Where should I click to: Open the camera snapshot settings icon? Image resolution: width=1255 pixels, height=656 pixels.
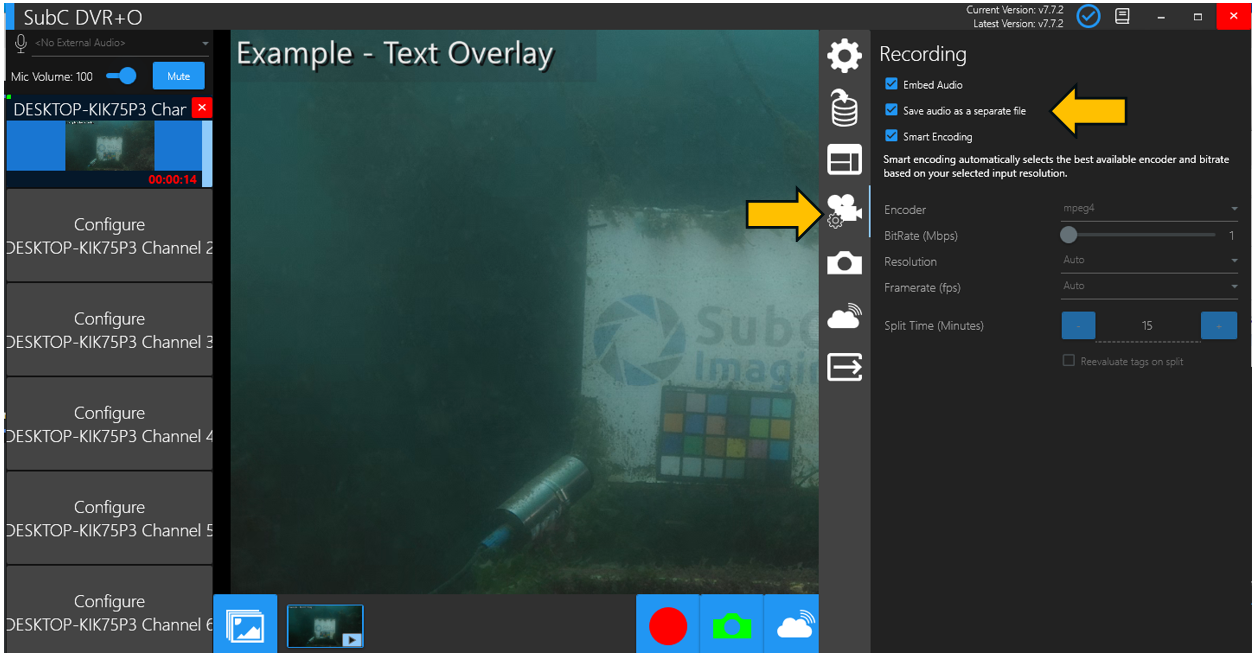[845, 264]
